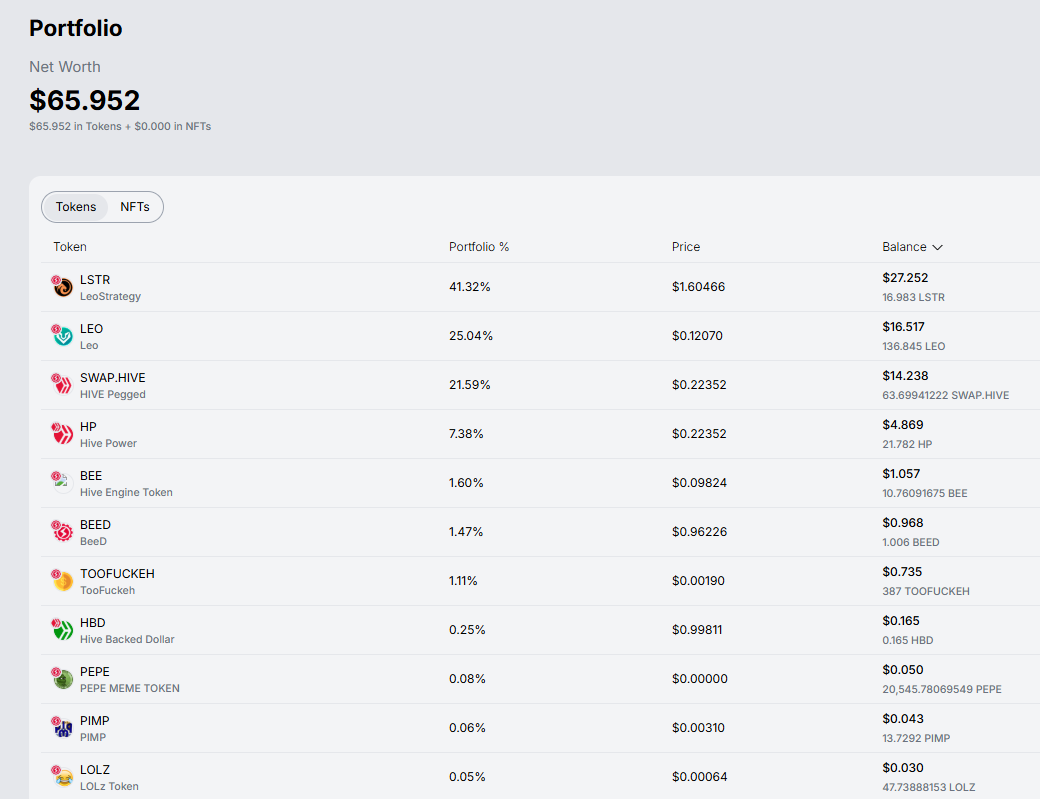Image resolution: width=1040 pixels, height=799 pixels.
Task: Click the PIMP token icon
Action: pyautogui.click(x=62, y=728)
